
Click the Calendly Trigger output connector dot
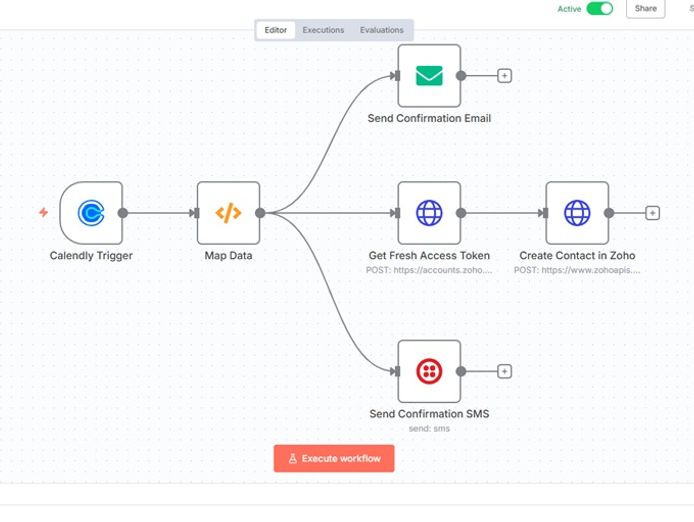123,213
